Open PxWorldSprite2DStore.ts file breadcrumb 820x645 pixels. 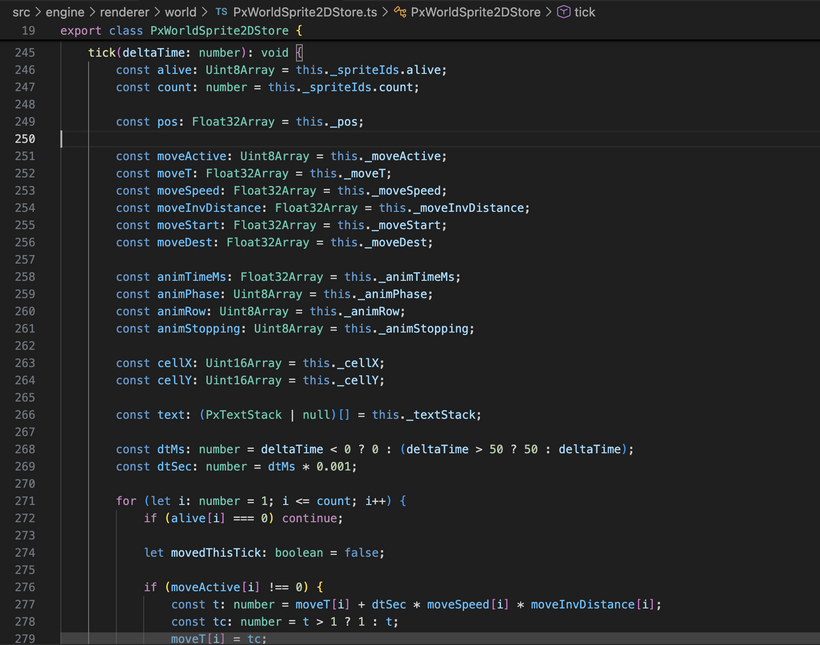[x=303, y=12]
